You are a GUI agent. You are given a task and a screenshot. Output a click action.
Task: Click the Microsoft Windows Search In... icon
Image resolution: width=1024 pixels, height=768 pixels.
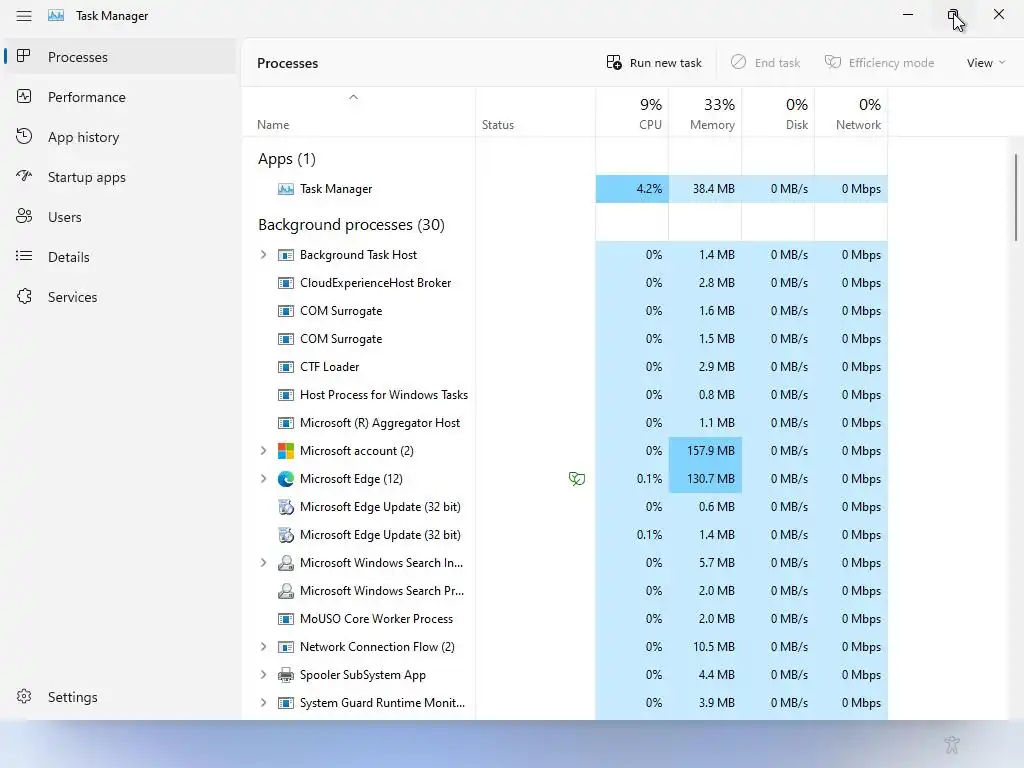click(286, 563)
